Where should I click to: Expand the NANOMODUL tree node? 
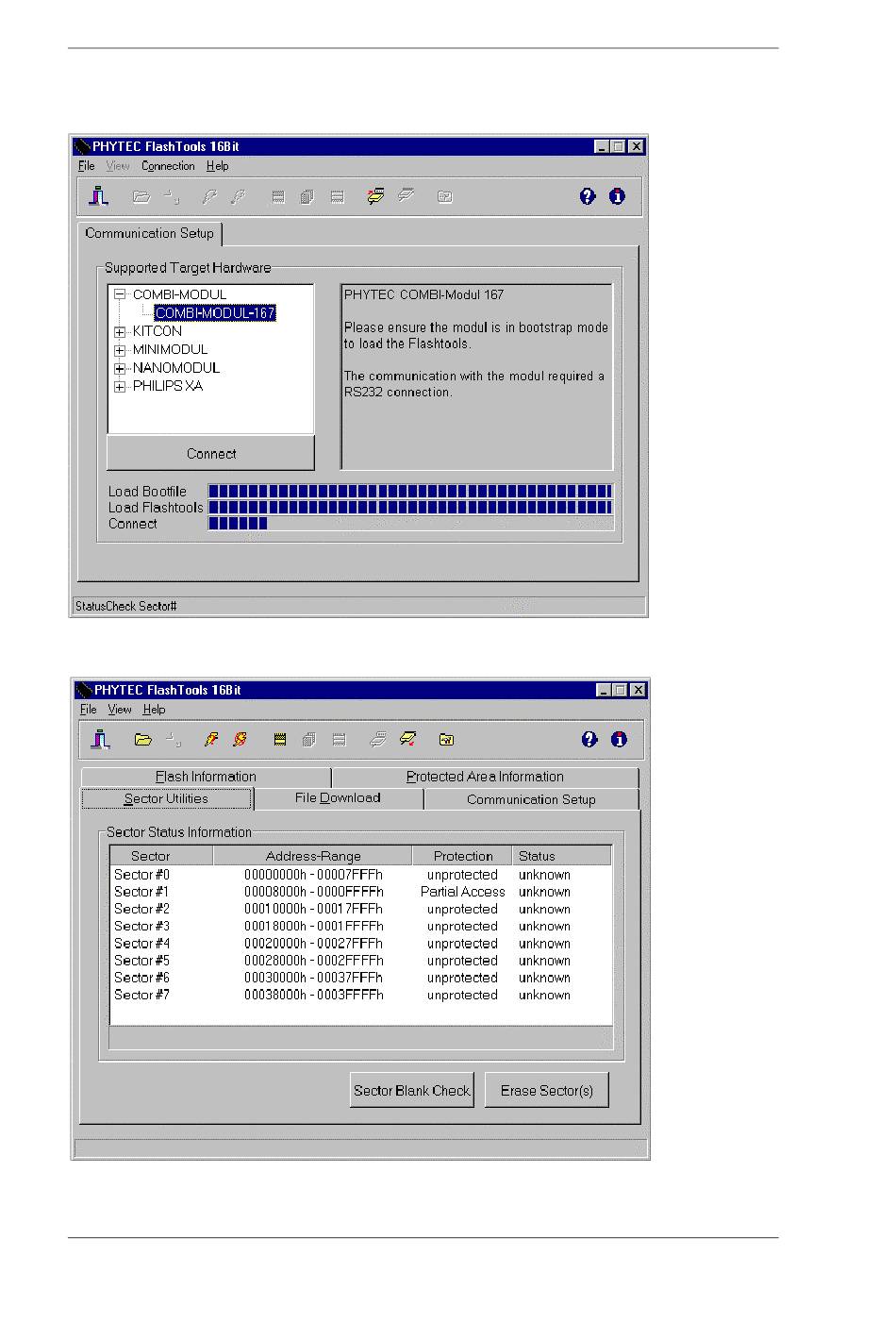point(120,368)
